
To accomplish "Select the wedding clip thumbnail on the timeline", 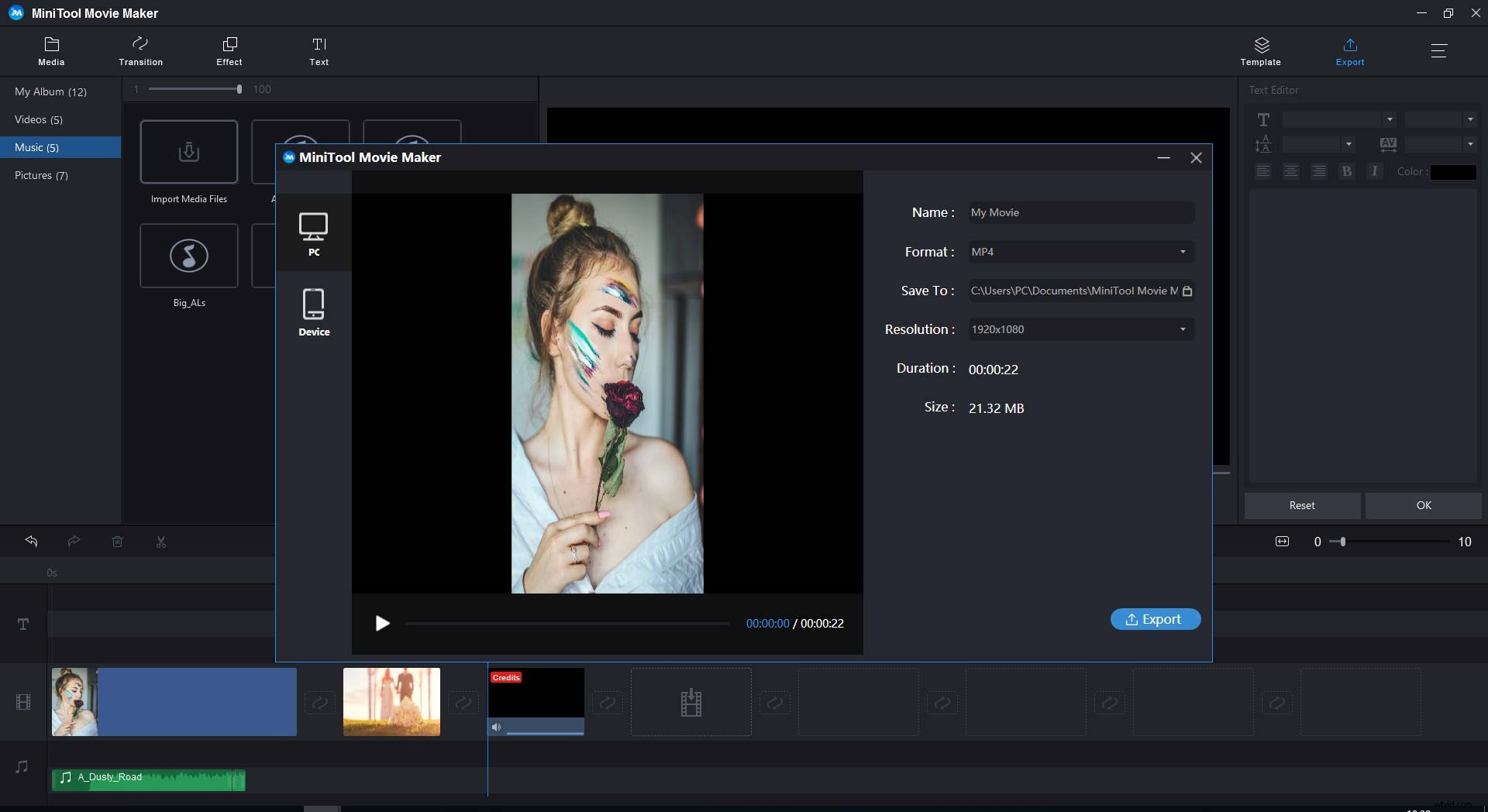I will (391, 701).
